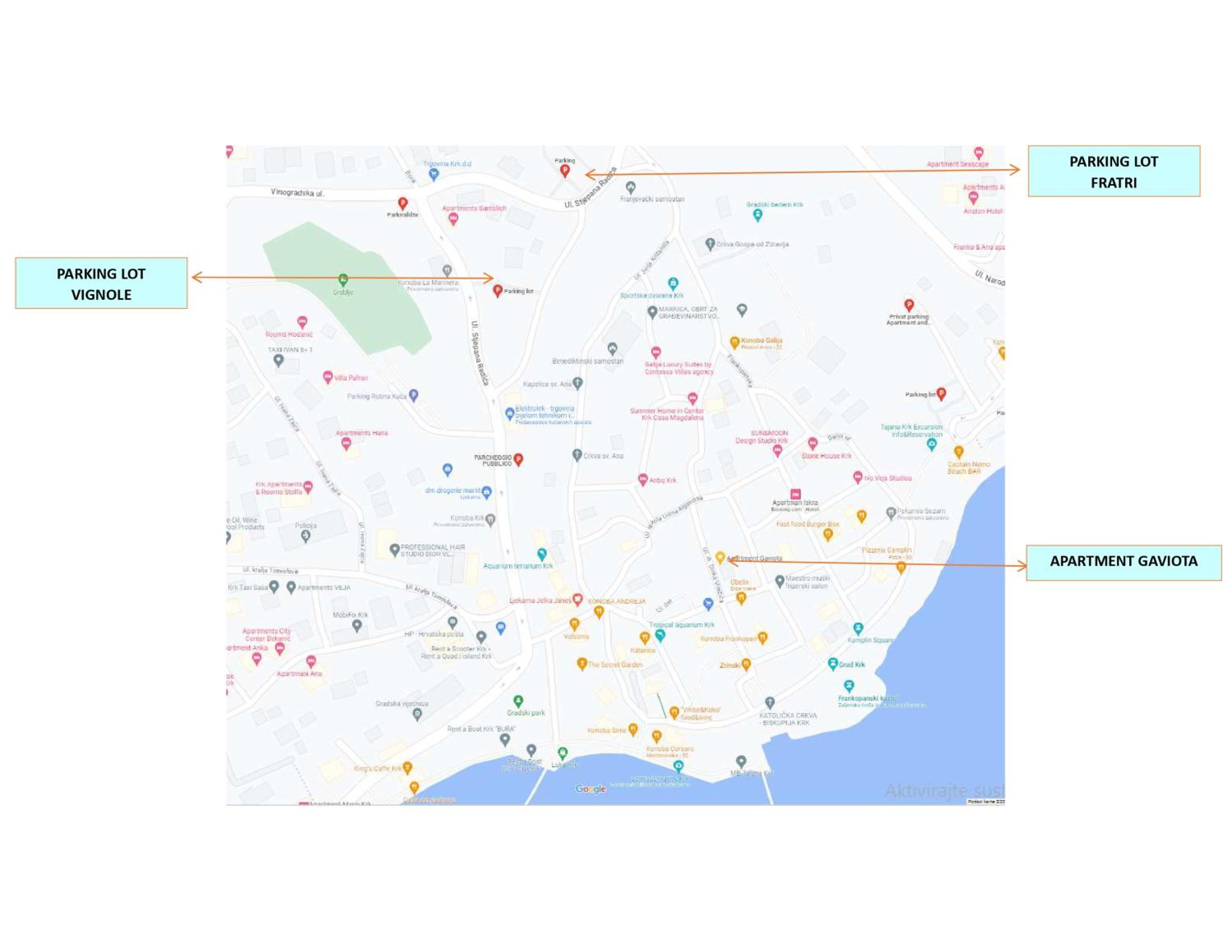Select the Aquarium terrarium Krk marker
Screen dimensions: 1232x952
pyautogui.click(x=542, y=554)
